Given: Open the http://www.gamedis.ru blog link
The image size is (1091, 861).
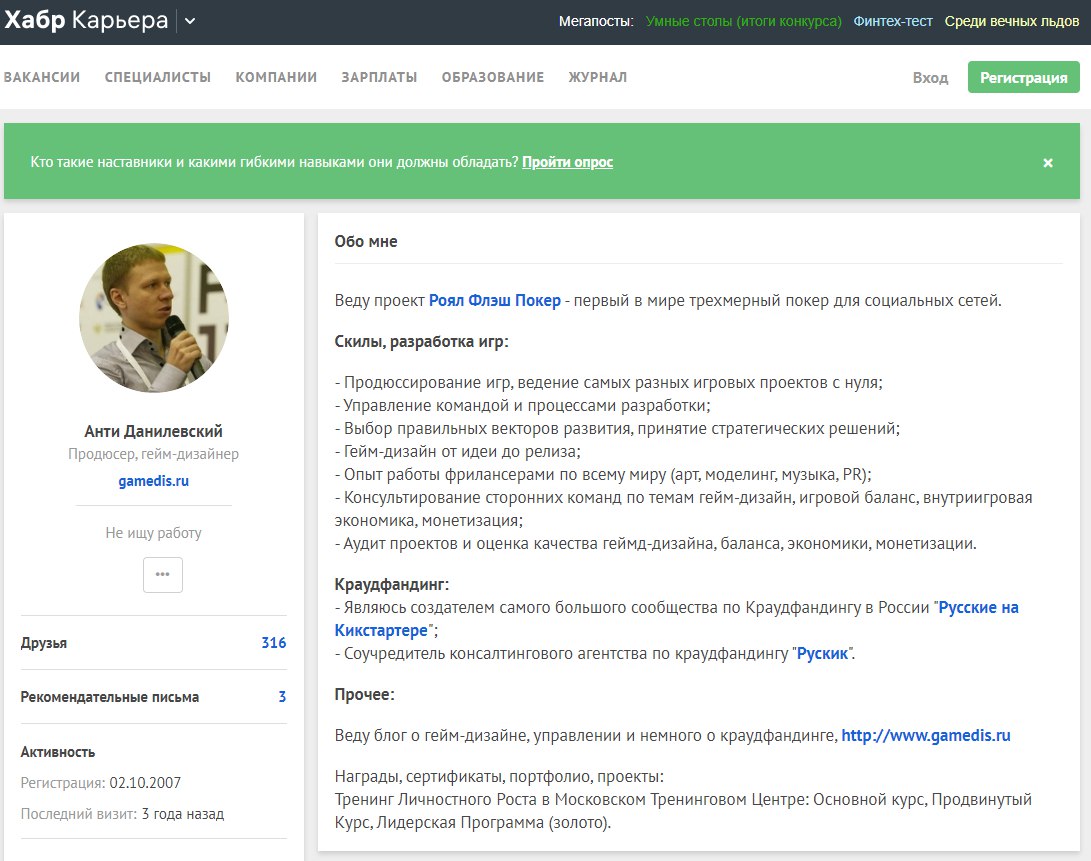Looking at the screenshot, I should coord(925,736).
